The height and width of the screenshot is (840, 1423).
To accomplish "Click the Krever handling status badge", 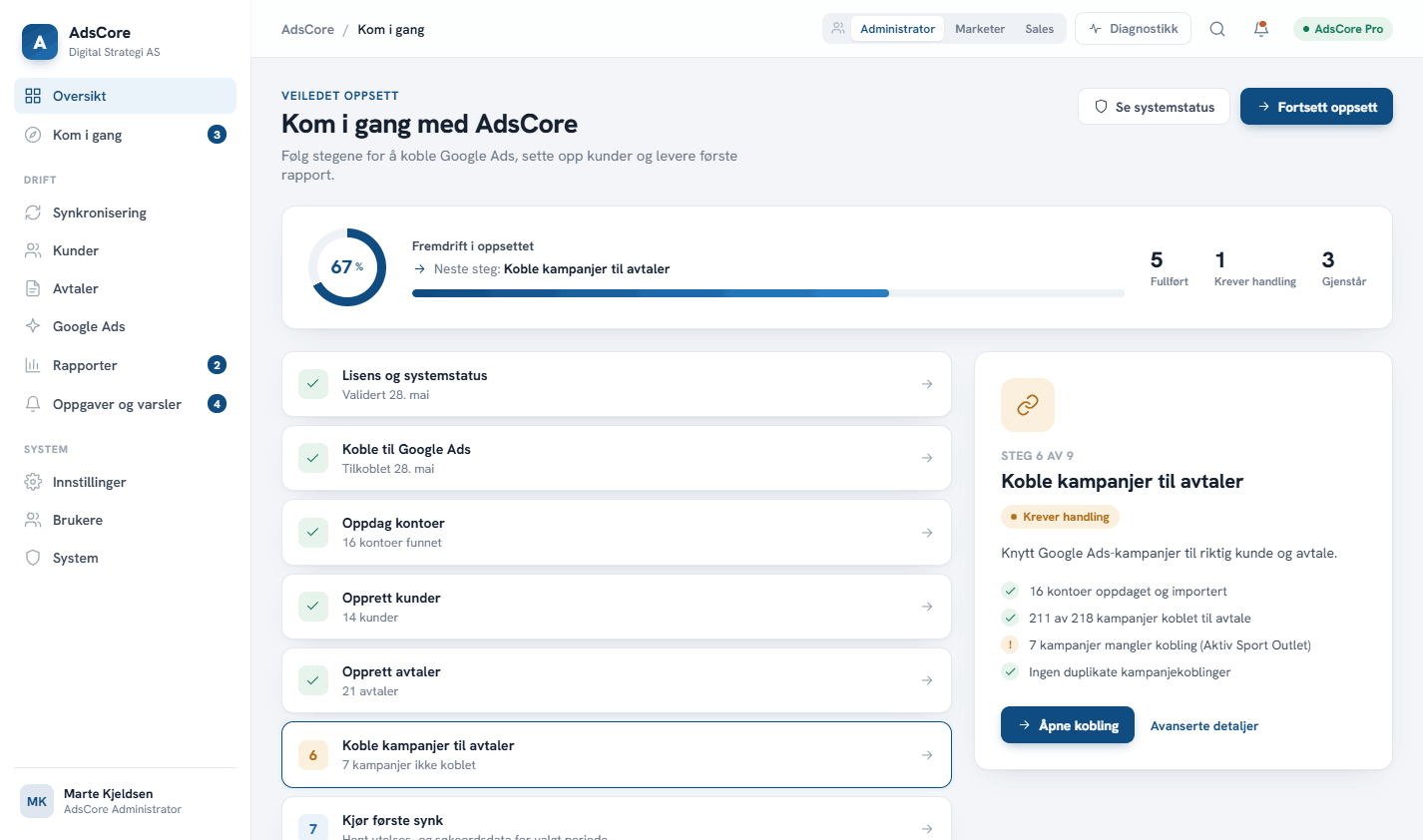I will tap(1060, 517).
